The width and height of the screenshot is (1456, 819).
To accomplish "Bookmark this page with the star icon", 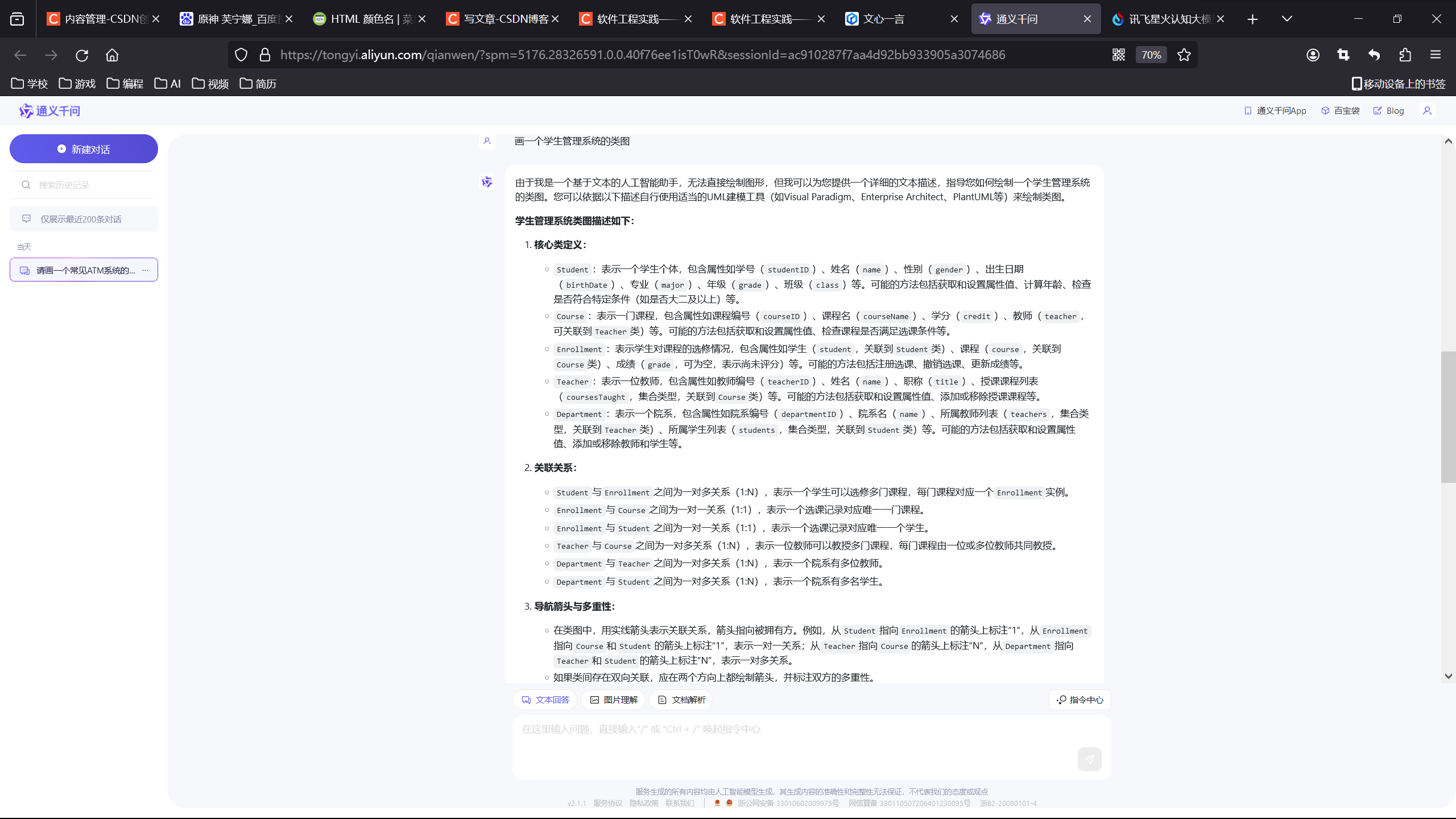I will pos(1184,55).
